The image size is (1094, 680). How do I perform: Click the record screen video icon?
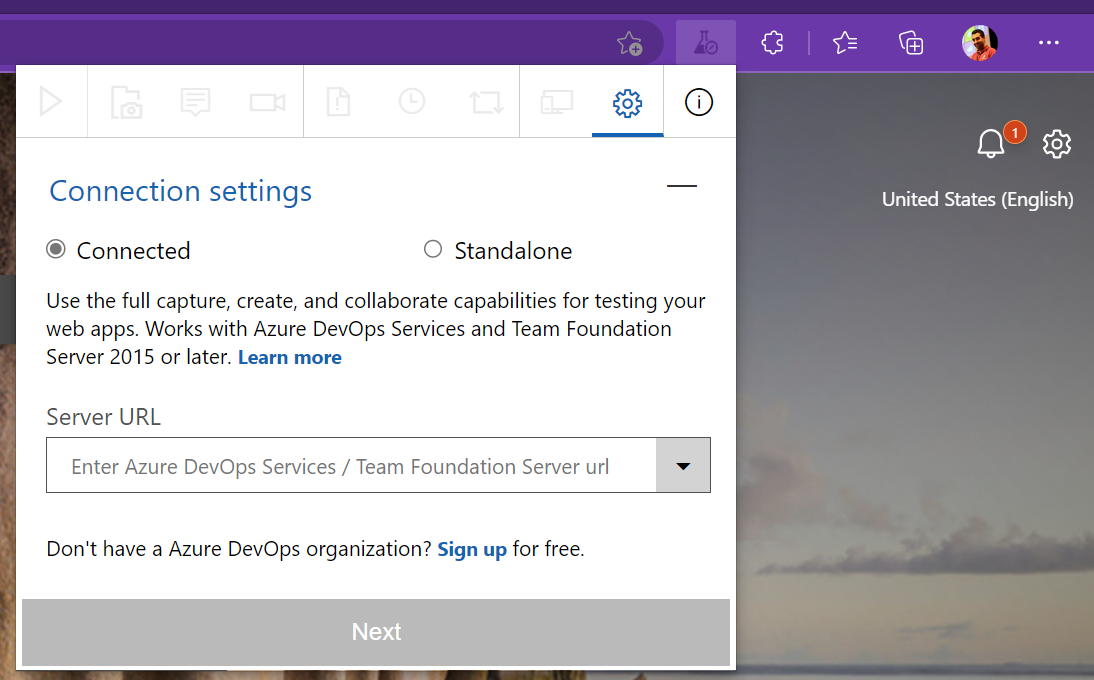coord(267,102)
